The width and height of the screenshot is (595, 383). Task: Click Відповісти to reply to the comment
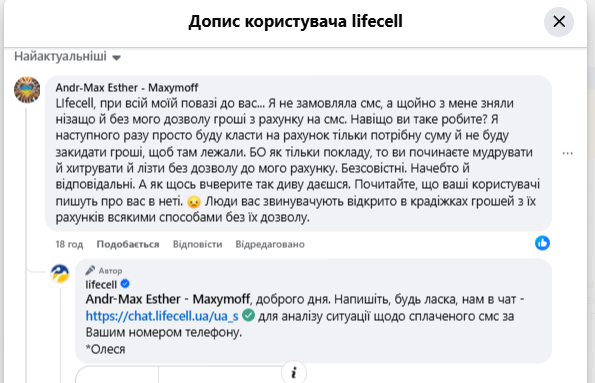(197, 244)
